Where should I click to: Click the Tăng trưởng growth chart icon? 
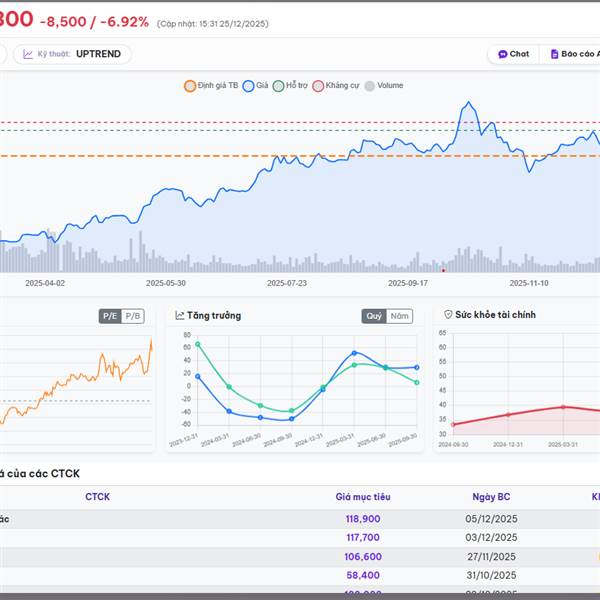[x=180, y=315]
